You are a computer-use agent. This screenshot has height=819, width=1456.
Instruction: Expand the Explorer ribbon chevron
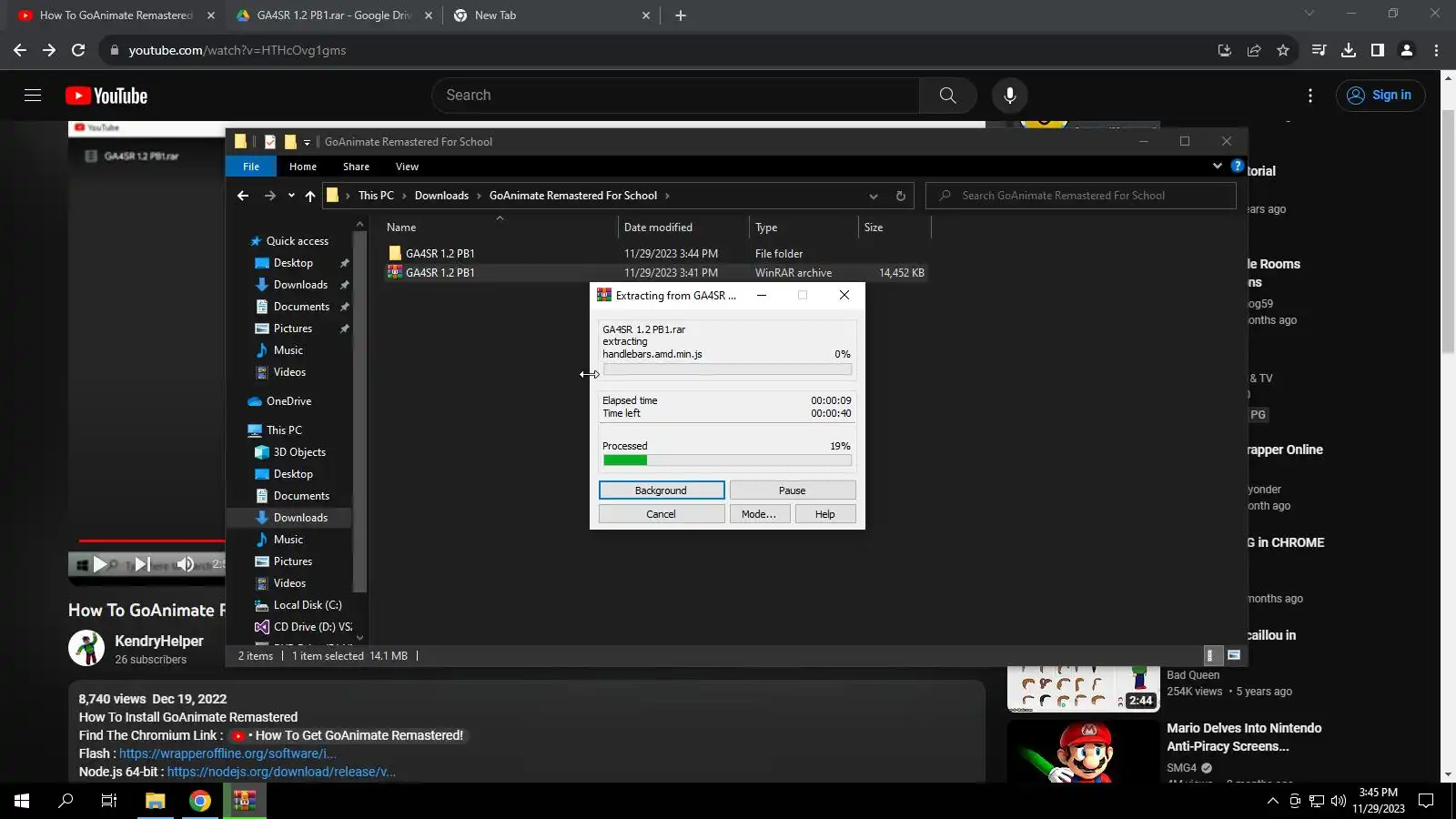coord(1218,166)
